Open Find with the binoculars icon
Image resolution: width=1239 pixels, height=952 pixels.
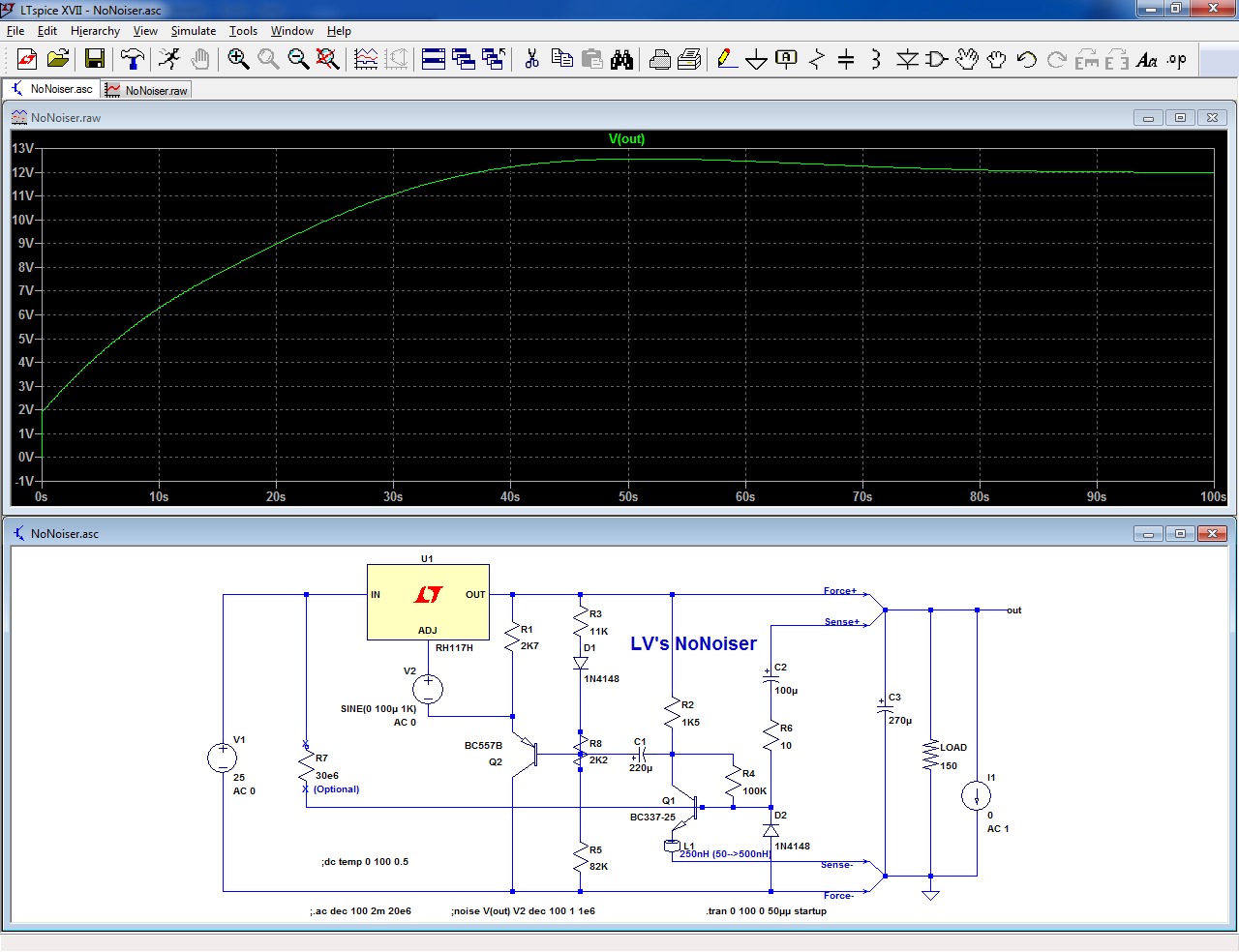pos(622,59)
